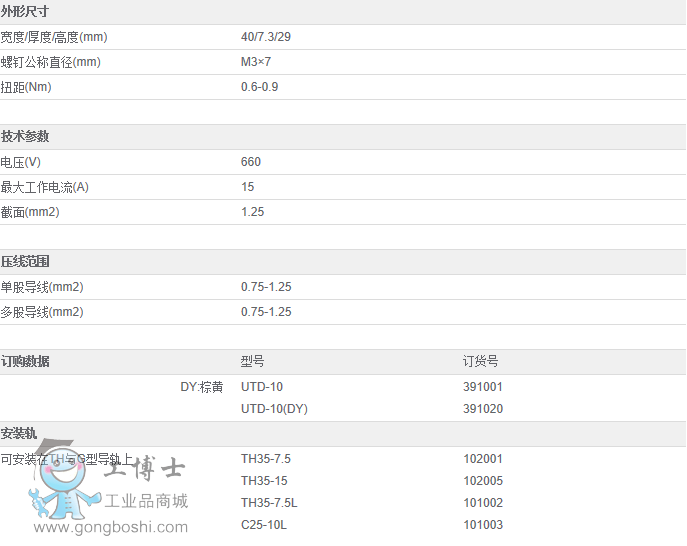This screenshot has height=546, width=687.
Task: Click the 压线范围 section header
Action: (x=25, y=262)
